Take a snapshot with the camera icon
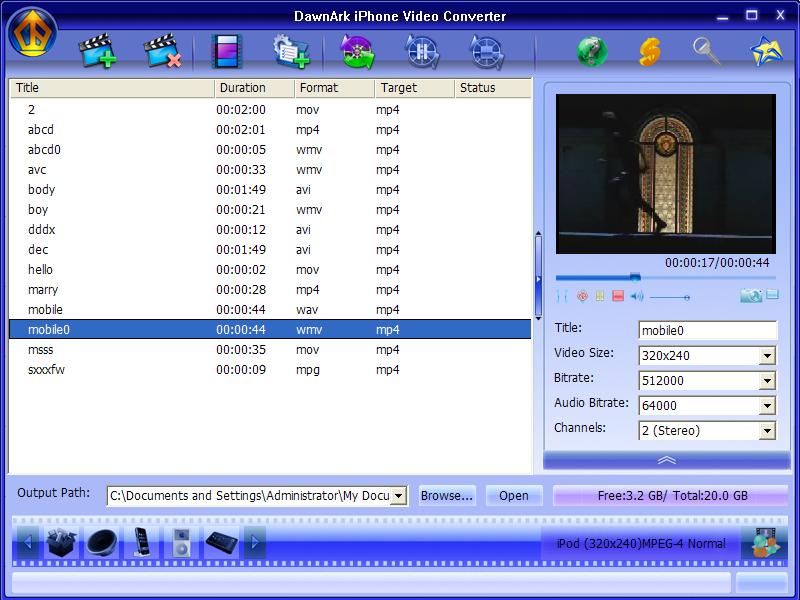The image size is (800, 600). (751, 295)
